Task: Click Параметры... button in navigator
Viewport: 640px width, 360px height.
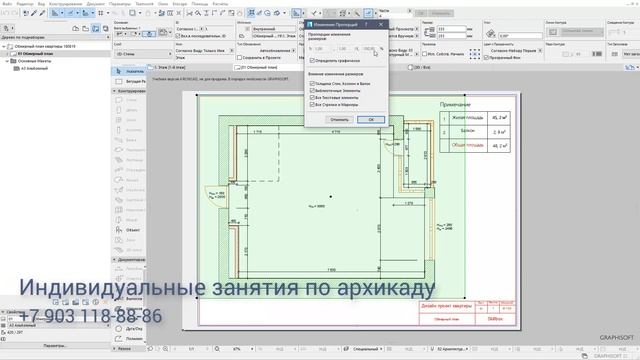Action: point(55,346)
